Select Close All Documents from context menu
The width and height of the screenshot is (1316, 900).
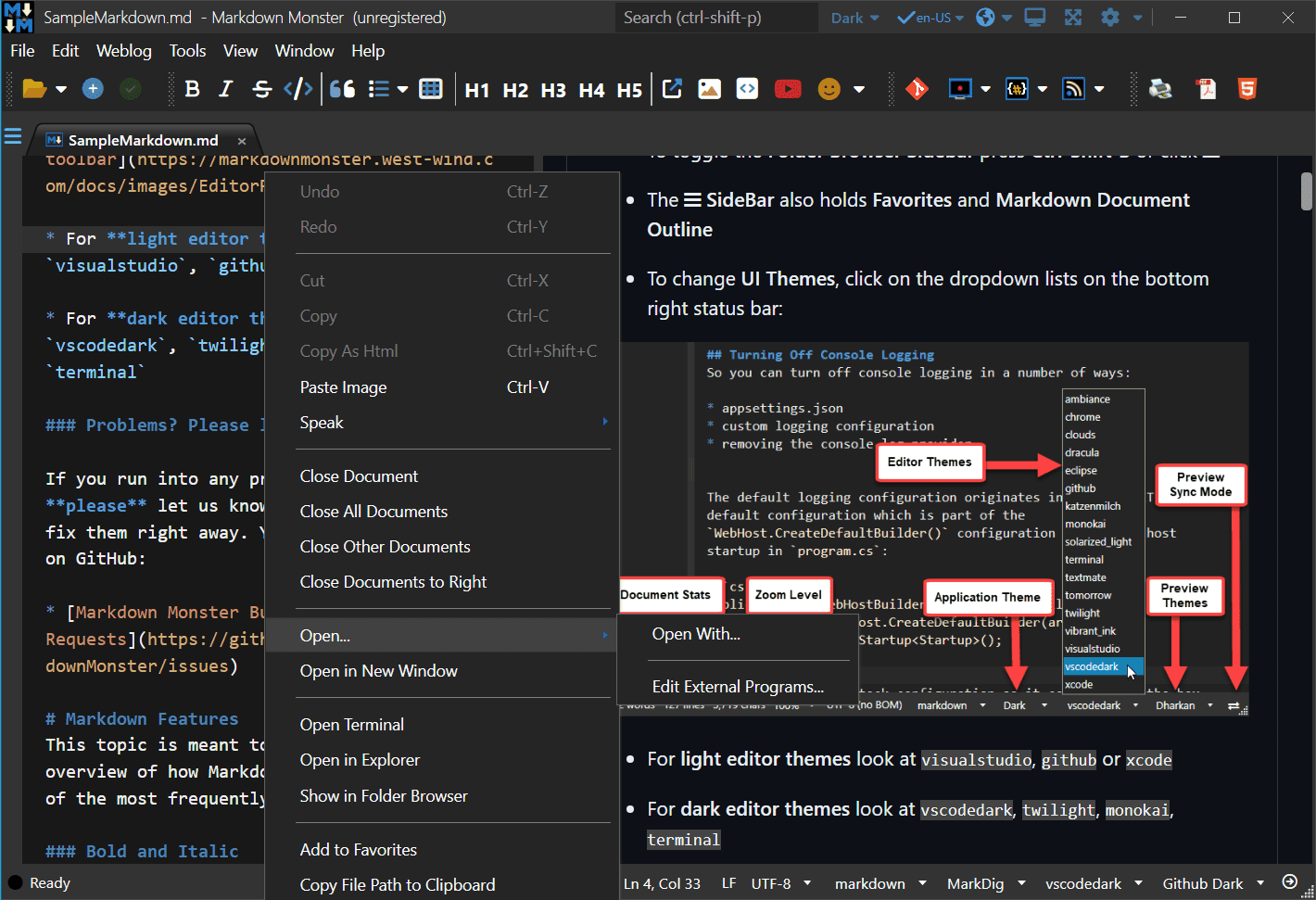[x=373, y=512]
